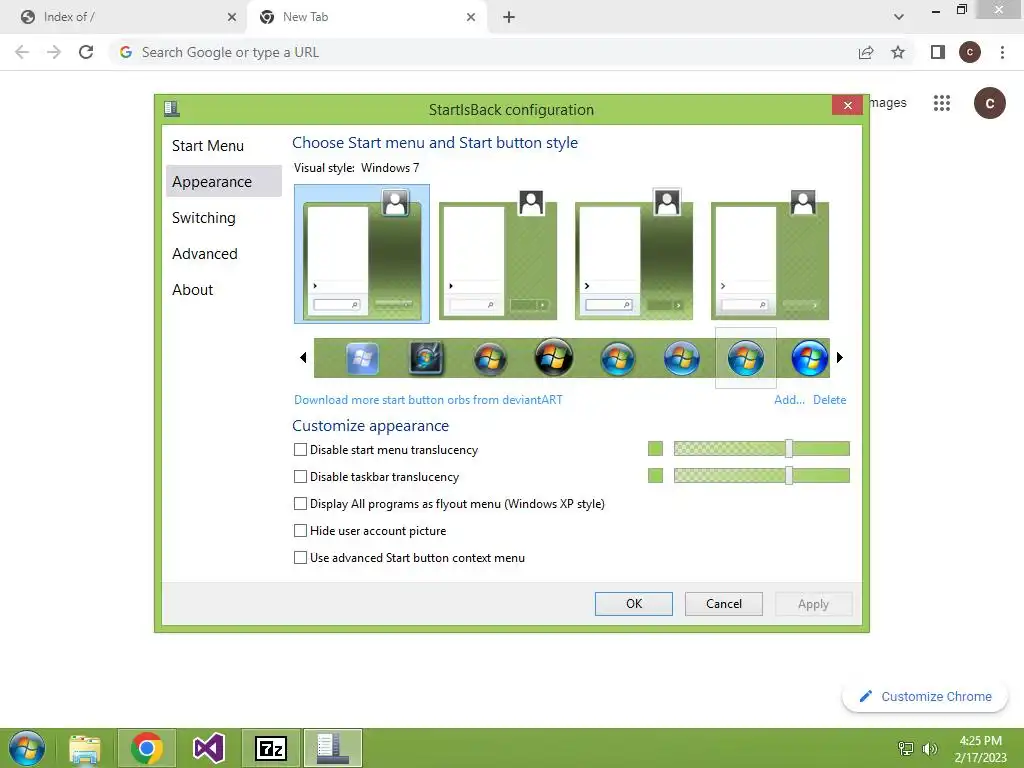Select the Windows 8 flat square start orb
This screenshot has width=1024, height=768.
[x=362, y=358]
